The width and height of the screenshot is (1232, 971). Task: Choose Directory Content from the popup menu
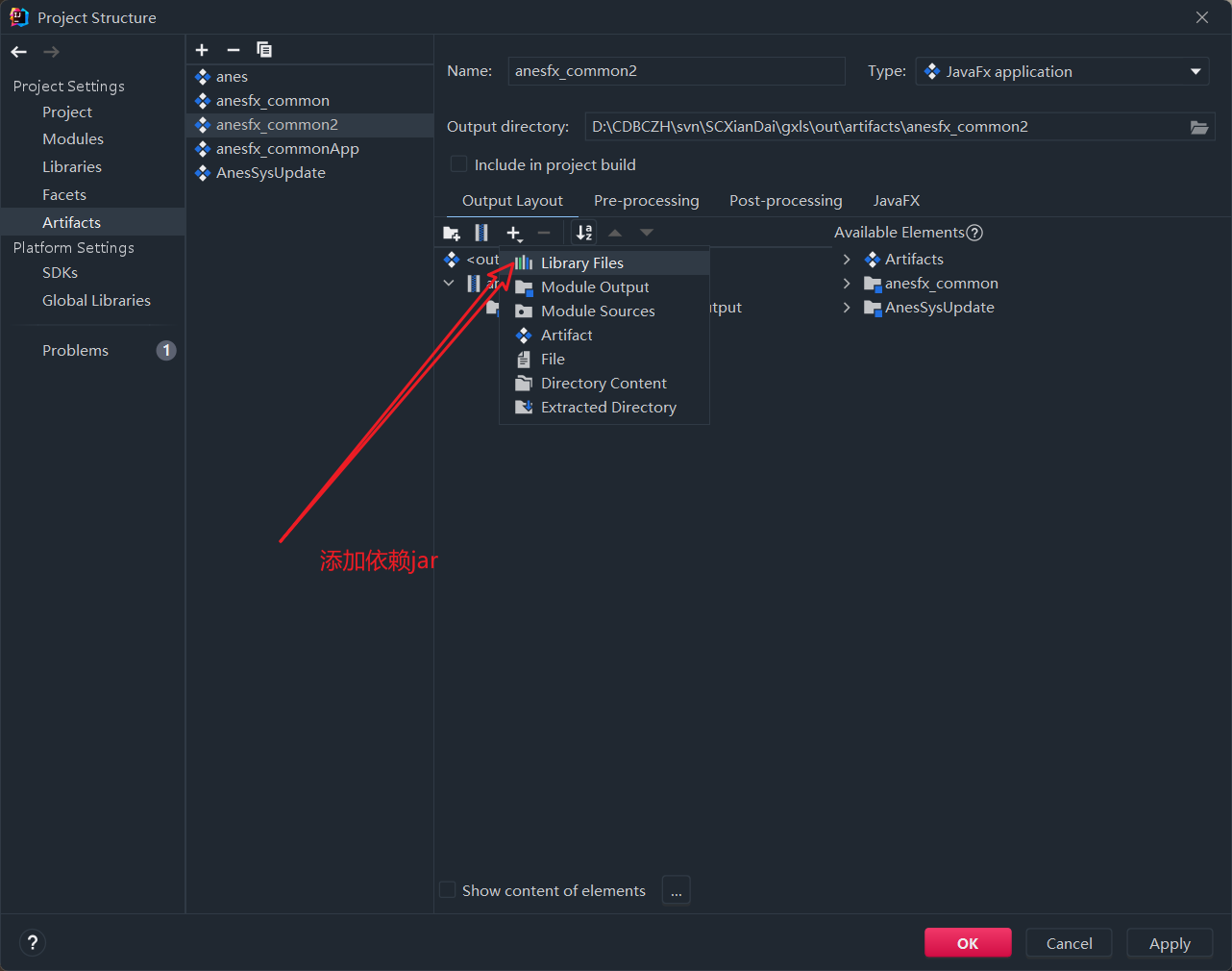(604, 384)
